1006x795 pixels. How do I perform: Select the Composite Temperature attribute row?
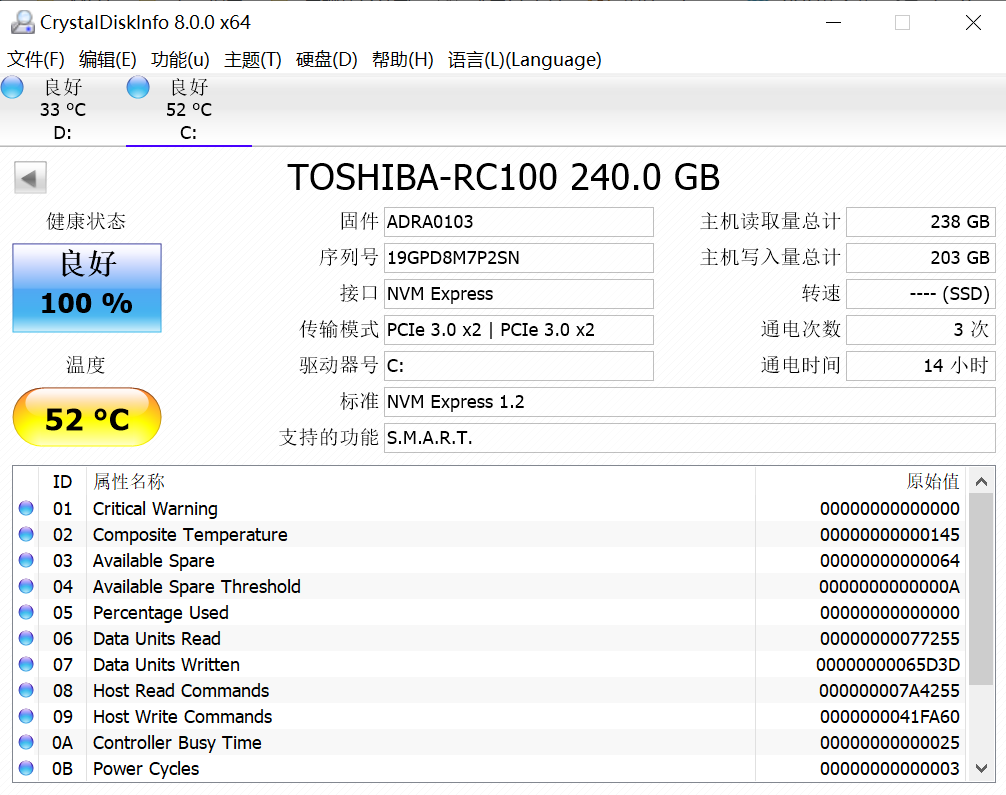pos(490,534)
